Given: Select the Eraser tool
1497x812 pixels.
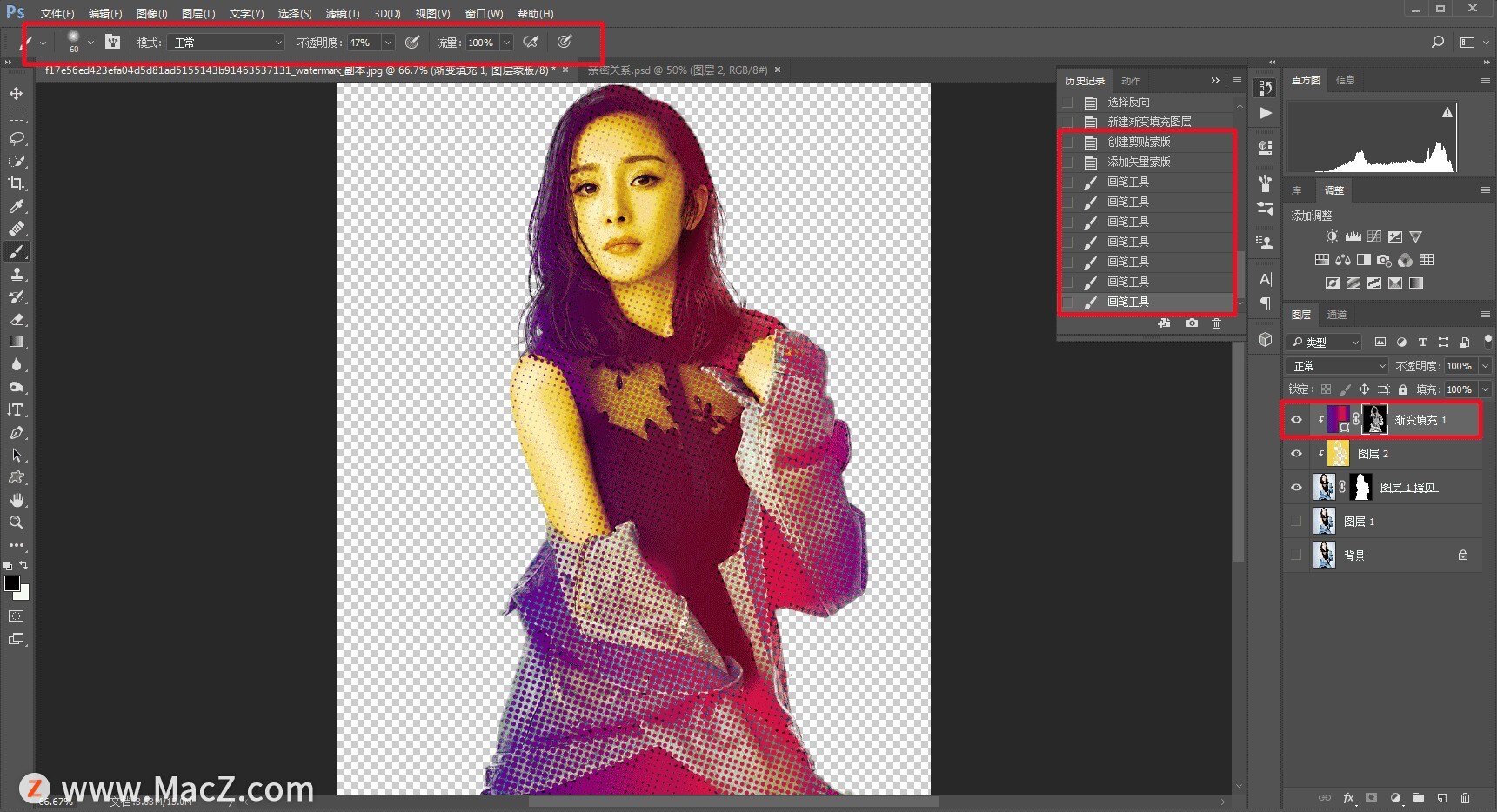Looking at the screenshot, I should click(17, 319).
